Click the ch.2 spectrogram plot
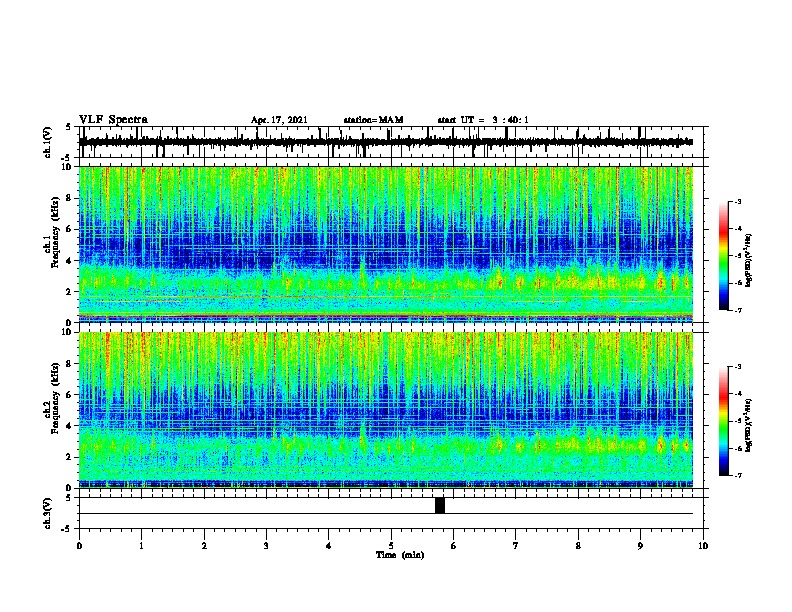Viewport: 792px width, 612px height. (385, 410)
